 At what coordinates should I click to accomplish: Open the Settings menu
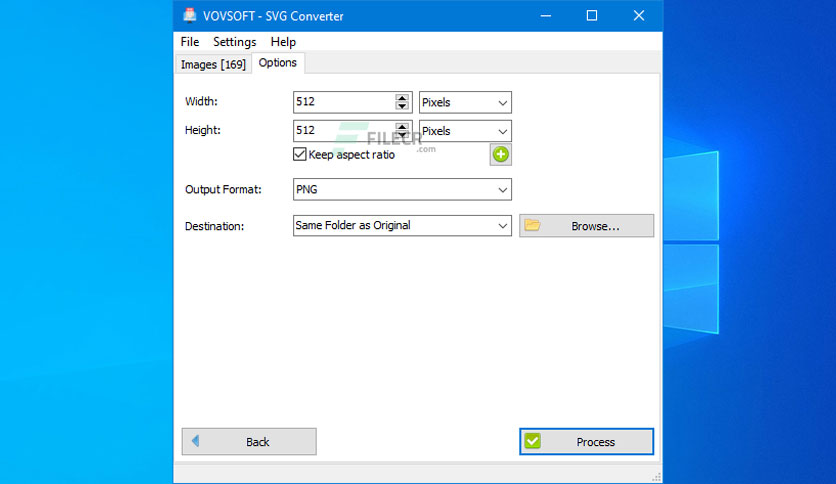[235, 42]
